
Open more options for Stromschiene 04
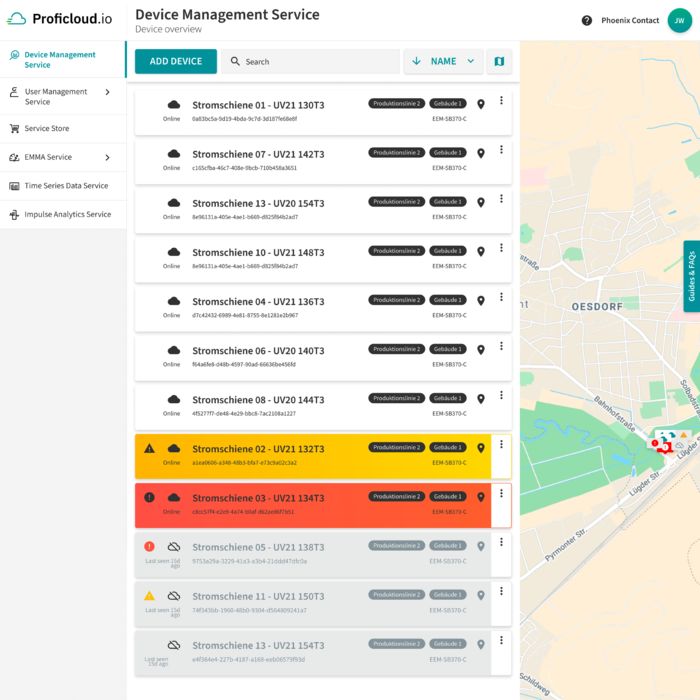pyautogui.click(x=501, y=297)
